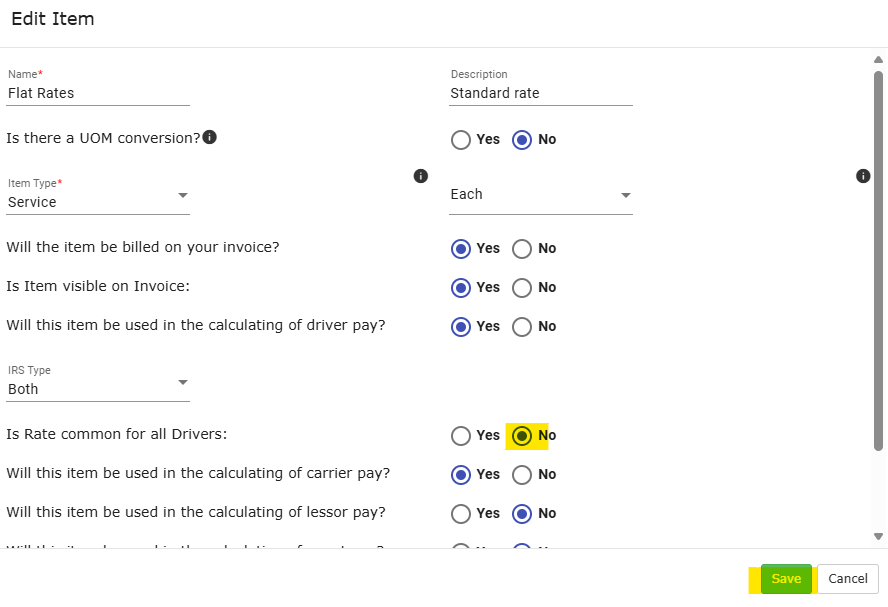Click the scrollbar up arrow

tap(879, 59)
